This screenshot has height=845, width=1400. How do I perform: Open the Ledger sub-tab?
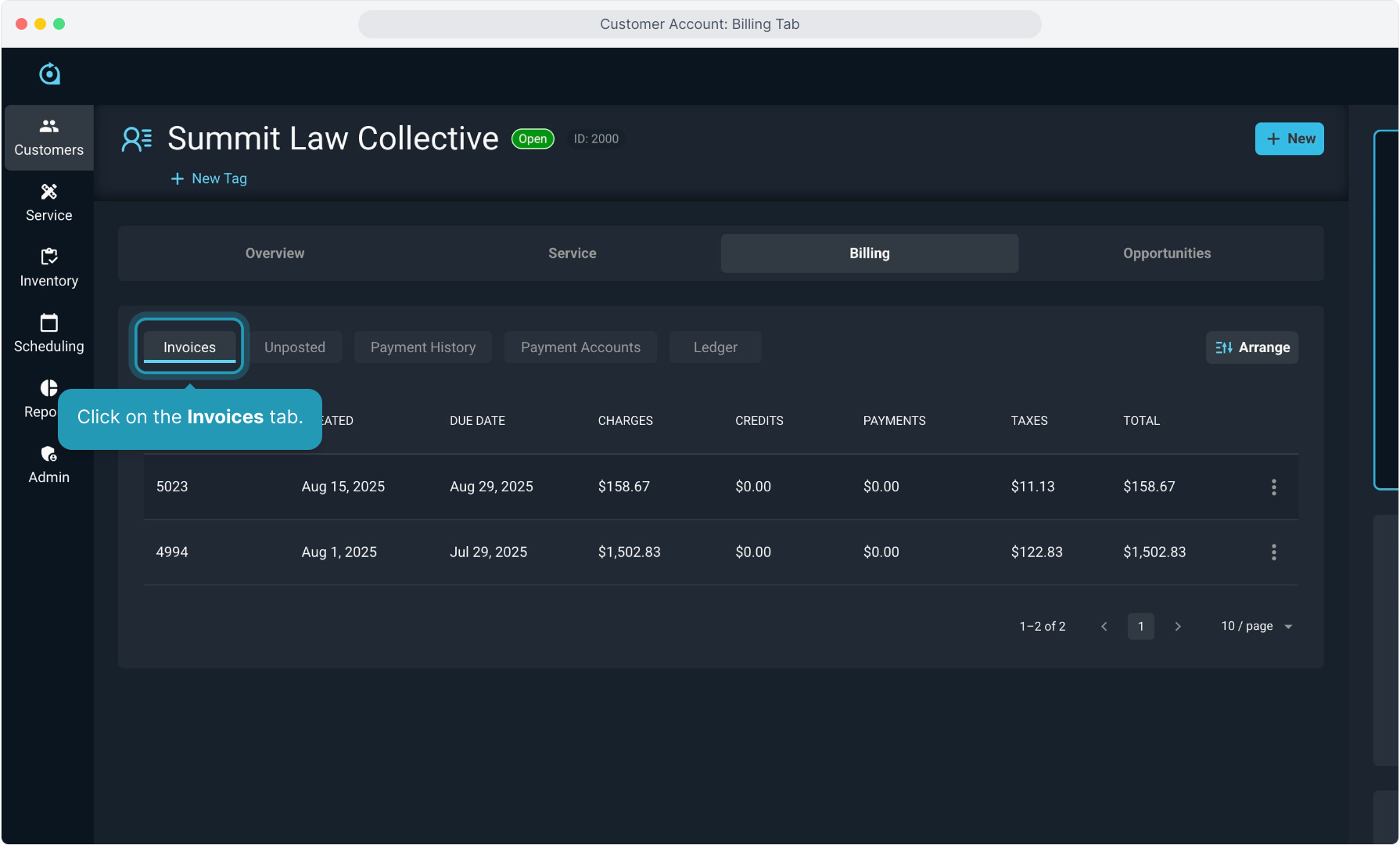[715, 347]
